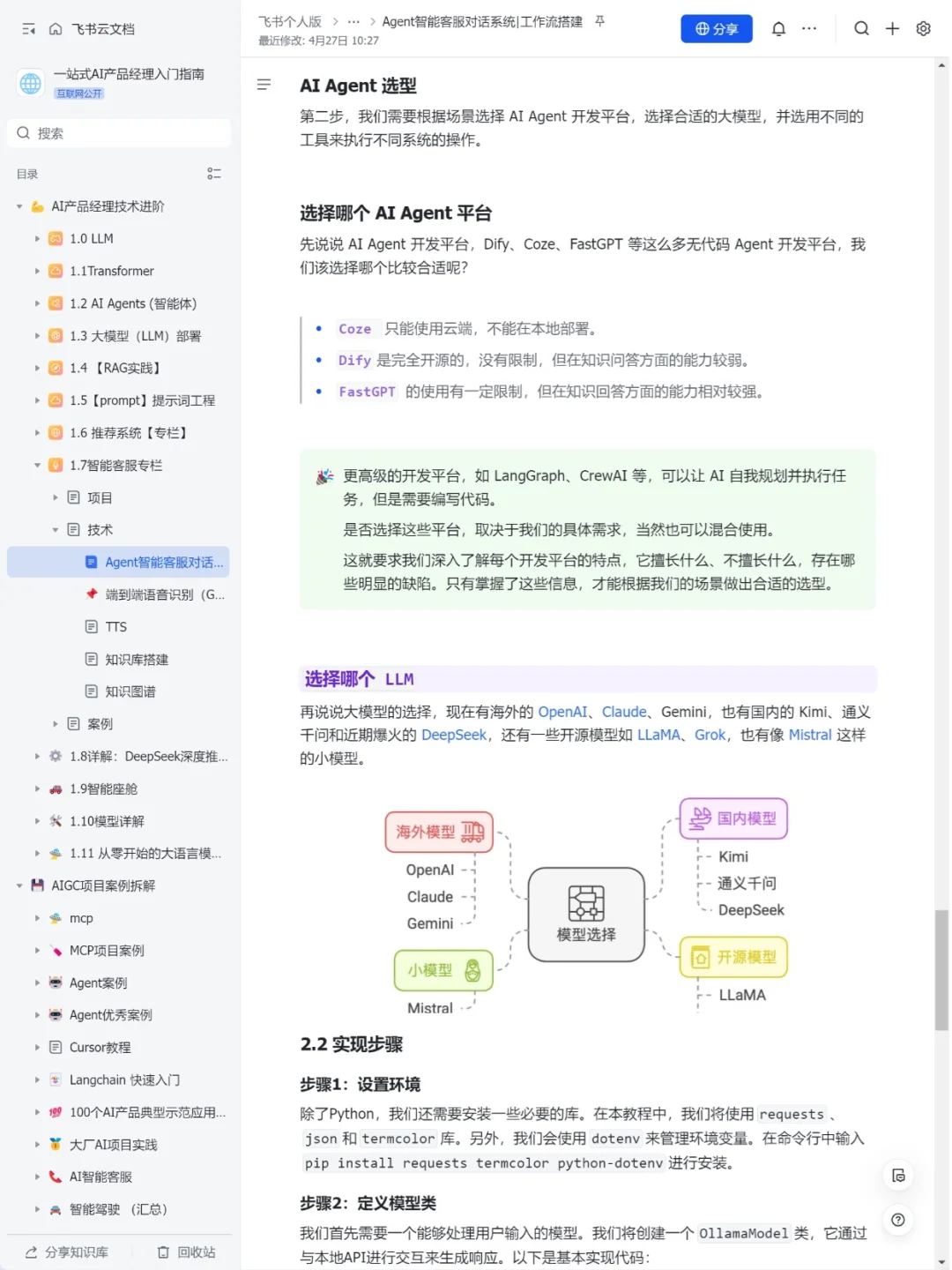Click the 知识库搭建 document icon
This screenshot has width=952, height=1270.
pos(91,660)
